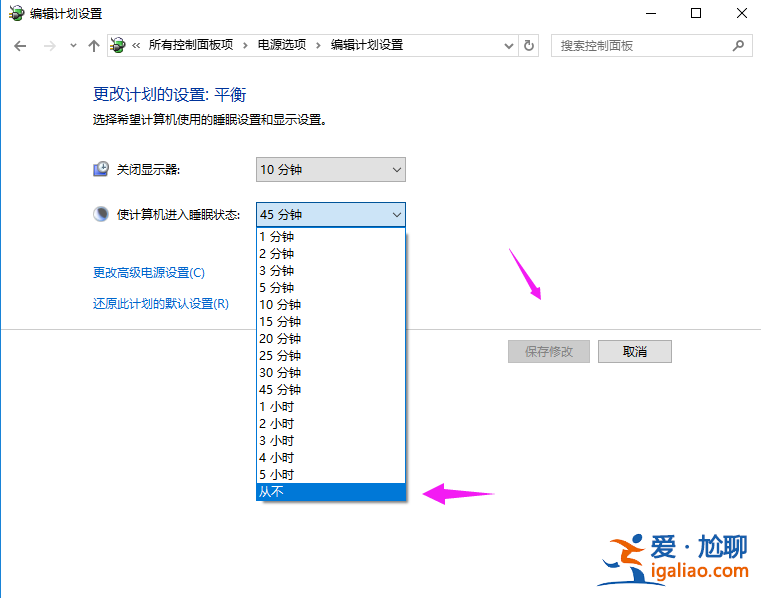Select 从不 (never) option

point(331,492)
